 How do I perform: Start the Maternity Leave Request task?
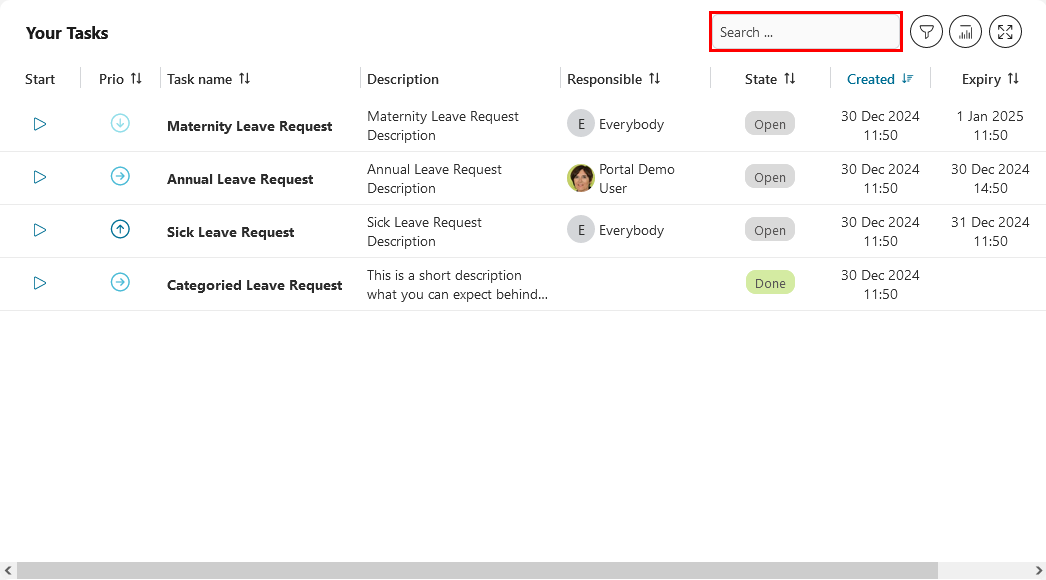[39, 124]
